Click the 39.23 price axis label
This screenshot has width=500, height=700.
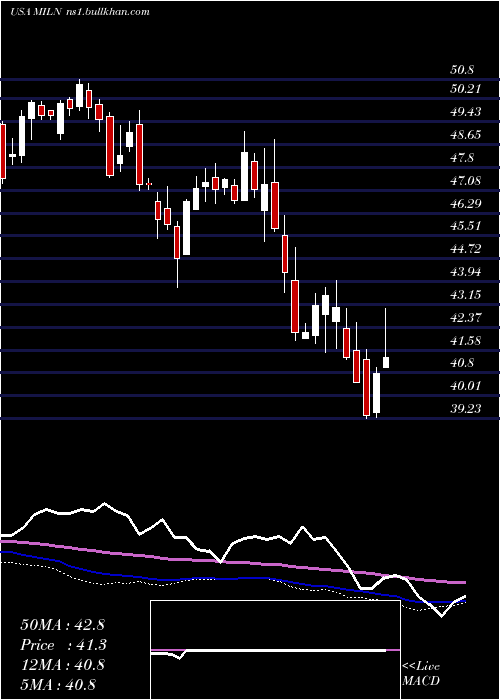click(x=466, y=409)
